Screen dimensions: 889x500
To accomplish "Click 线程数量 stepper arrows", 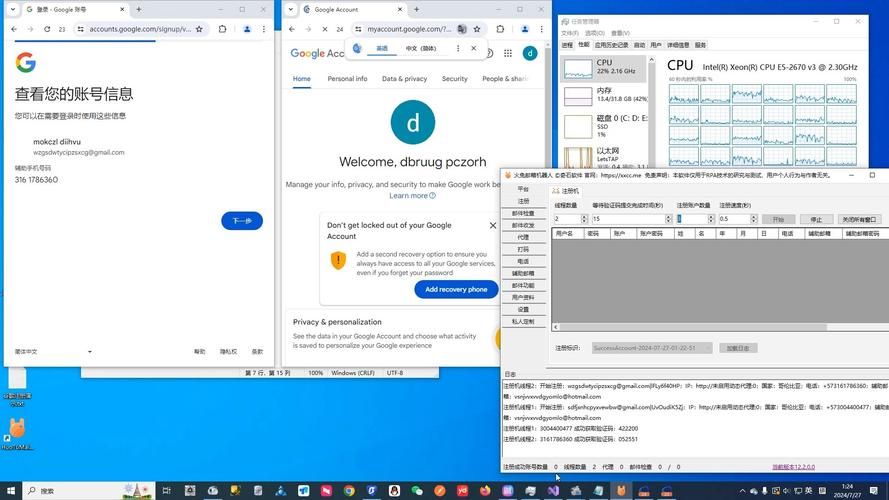I will coord(584,219).
